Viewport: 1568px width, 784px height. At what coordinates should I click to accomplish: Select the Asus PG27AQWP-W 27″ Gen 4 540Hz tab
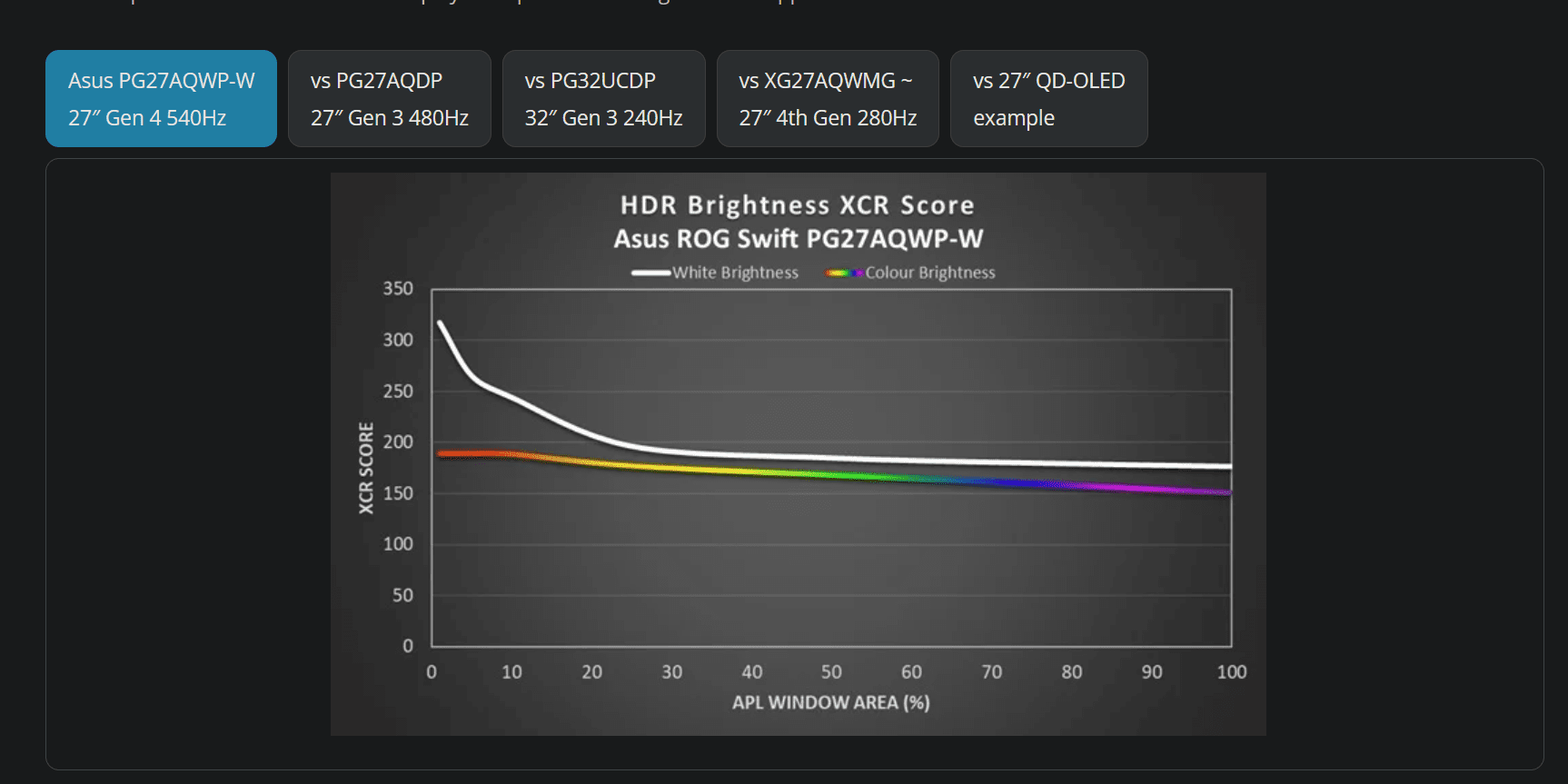(x=161, y=98)
